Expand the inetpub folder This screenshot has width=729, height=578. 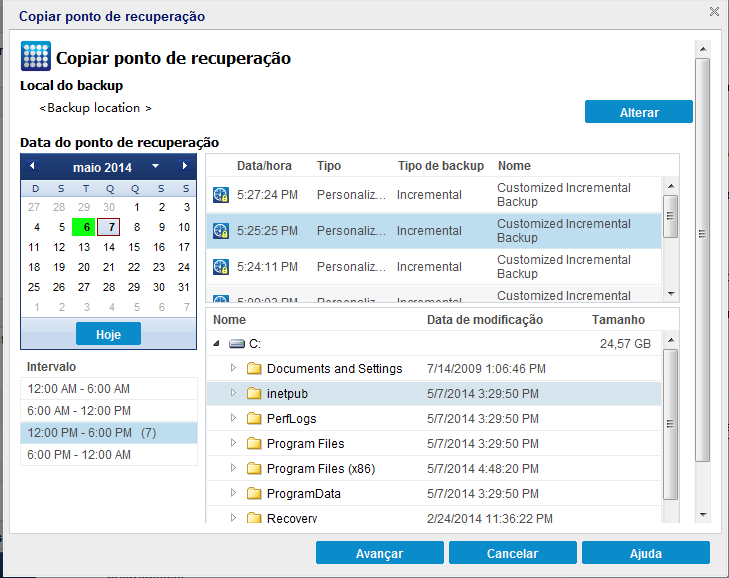coord(233,393)
